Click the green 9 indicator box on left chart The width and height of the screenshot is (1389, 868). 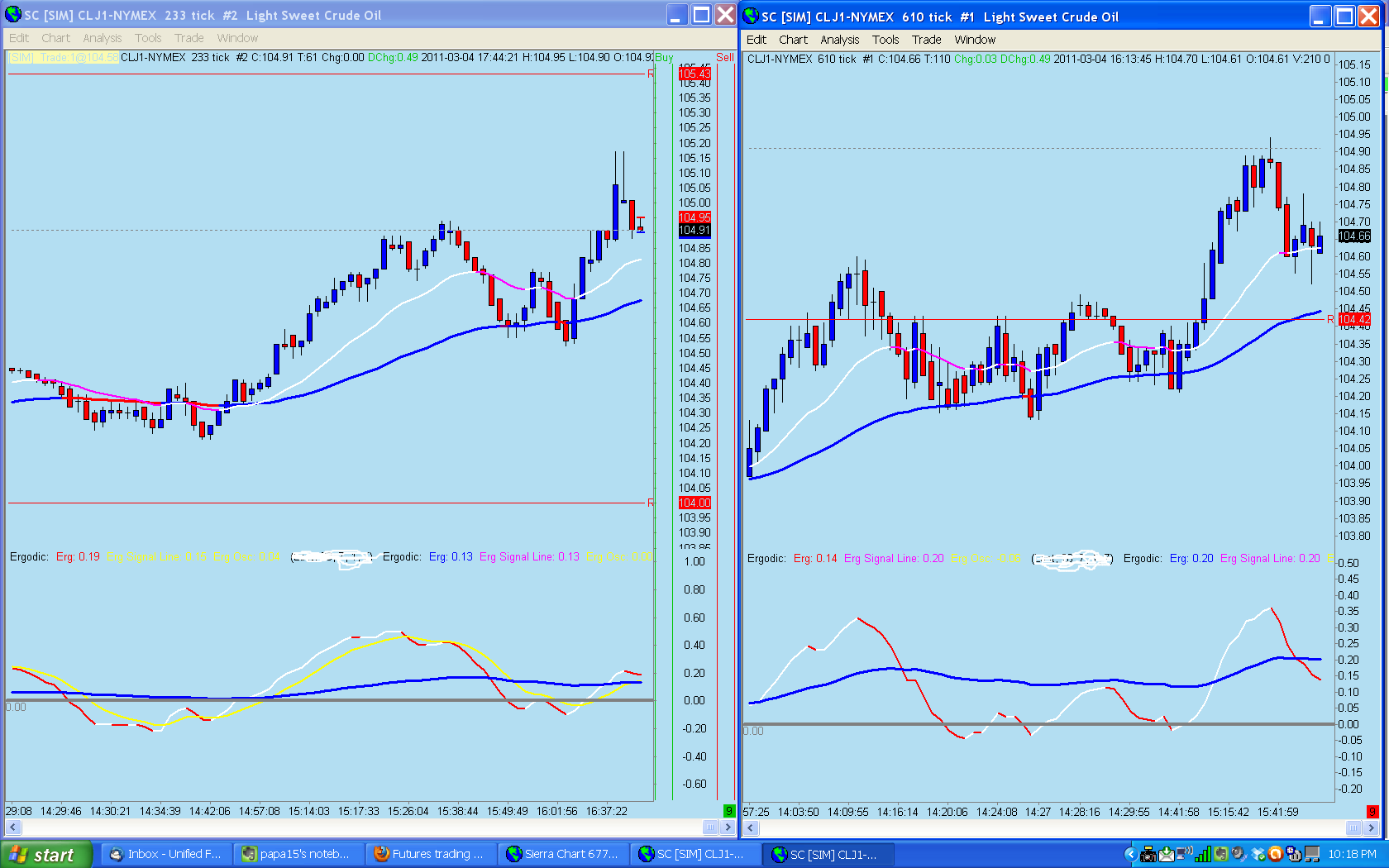[728, 811]
